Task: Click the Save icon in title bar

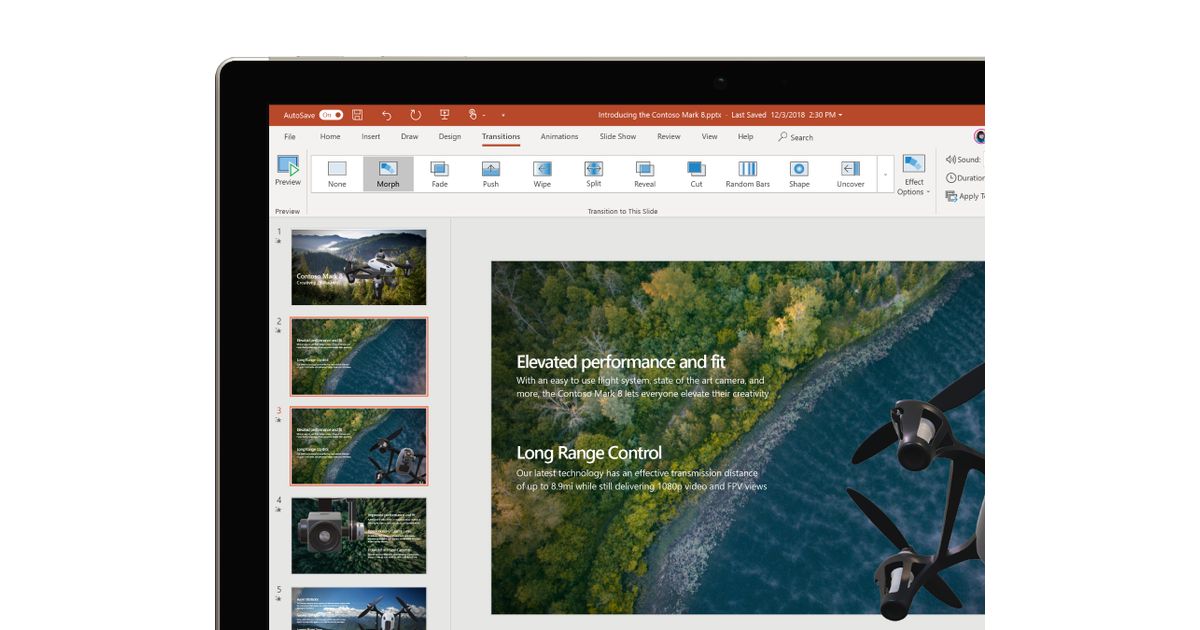Action: (358, 115)
